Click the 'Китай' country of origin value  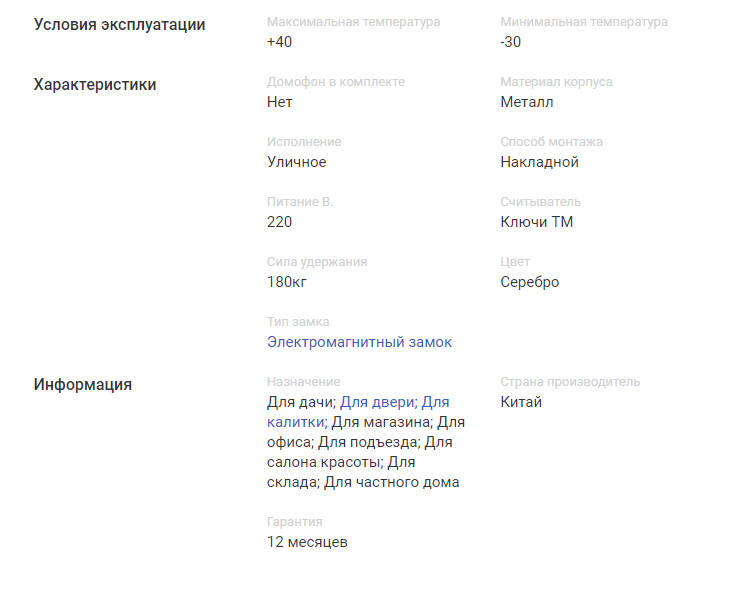click(521, 402)
